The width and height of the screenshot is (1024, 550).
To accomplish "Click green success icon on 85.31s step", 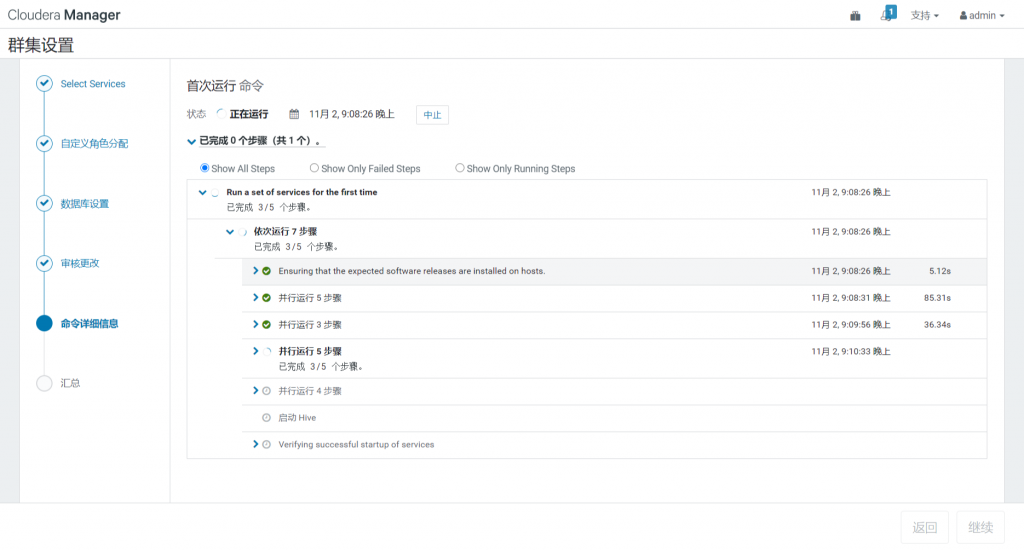I will click(266, 298).
